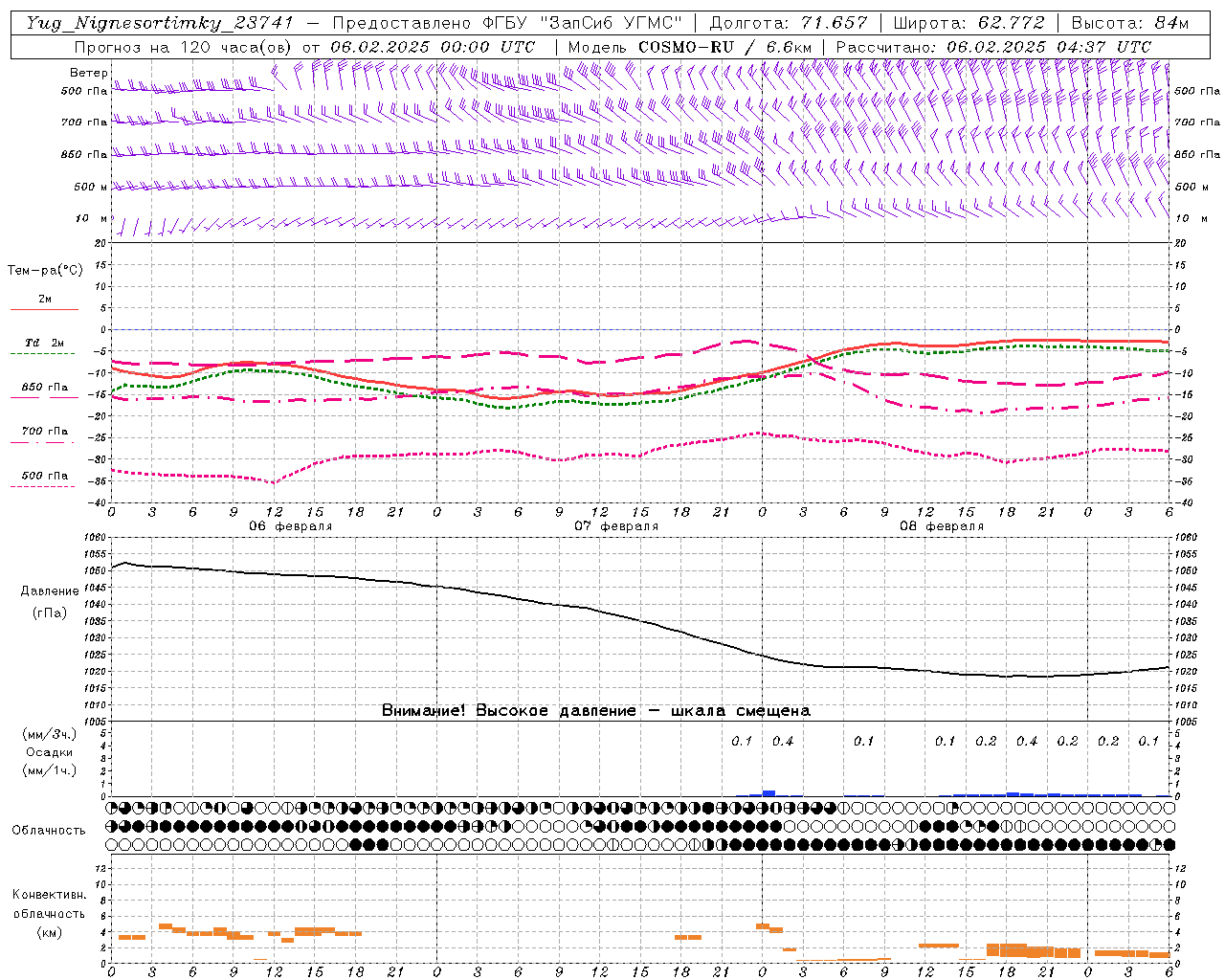Click the Долгота: 71.657 value
This screenshot has height=980, width=1225.
(789, 23)
